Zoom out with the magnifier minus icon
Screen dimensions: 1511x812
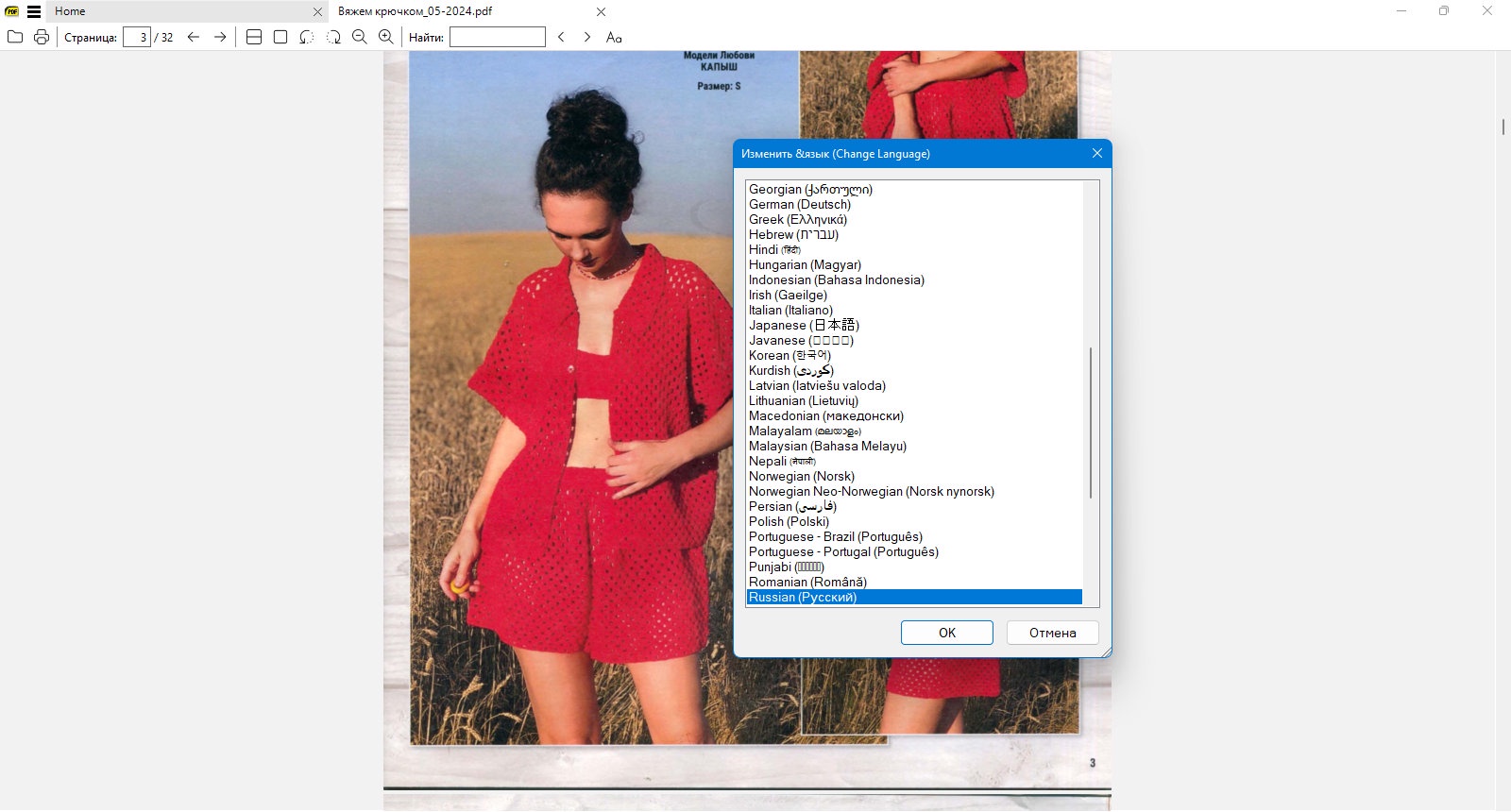click(x=360, y=37)
